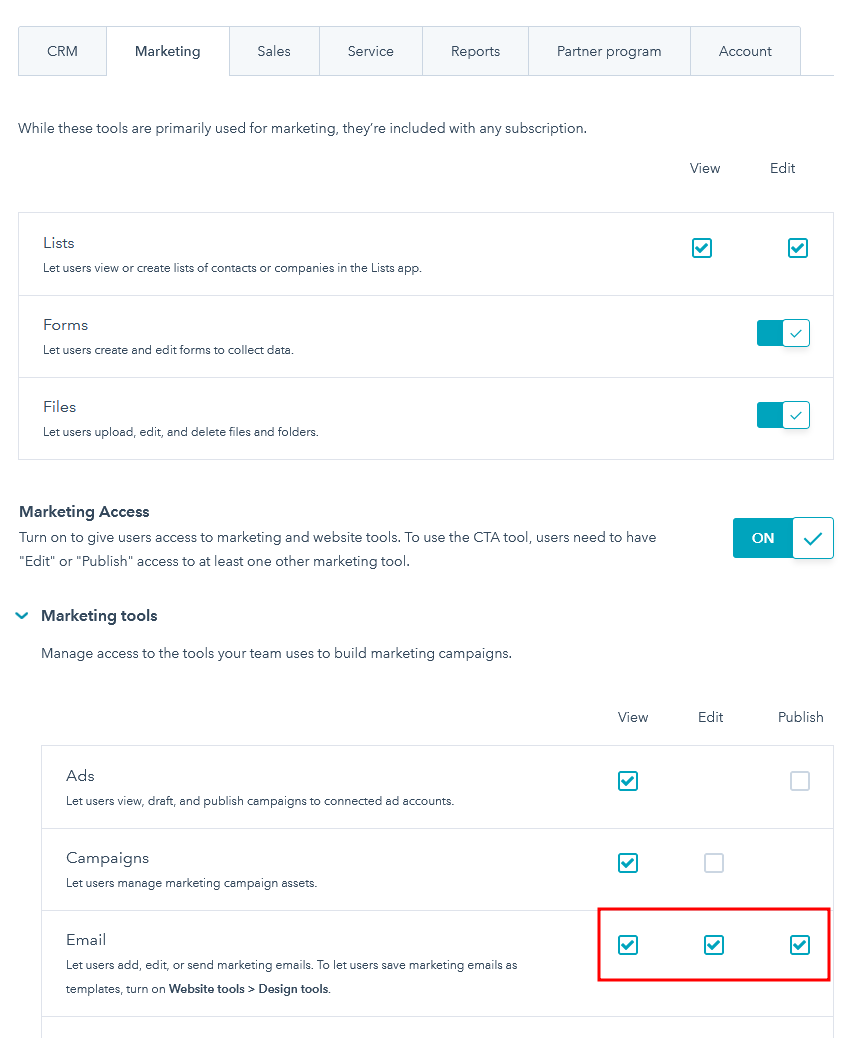Uncheck View permission for Email
This screenshot has height=1038, width=866.
tap(628, 944)
